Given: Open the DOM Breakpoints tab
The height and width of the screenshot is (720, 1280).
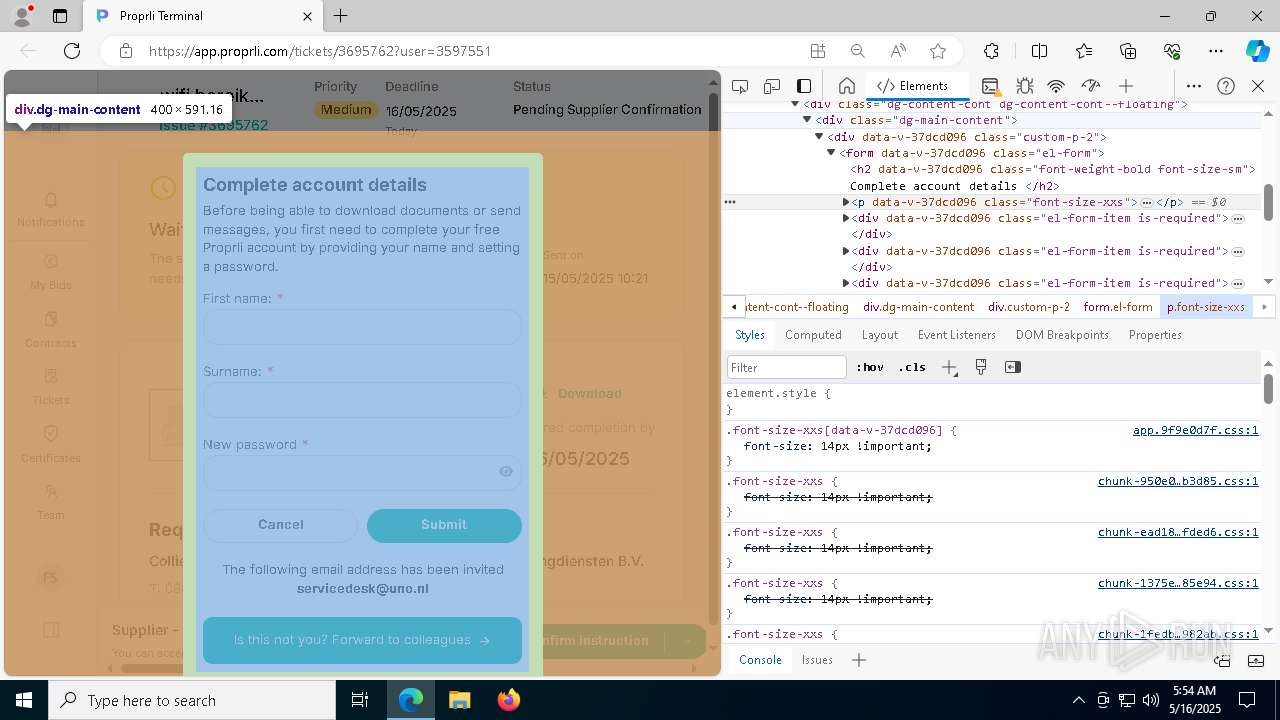Looking at the screenshot, I should [1062, 335].
